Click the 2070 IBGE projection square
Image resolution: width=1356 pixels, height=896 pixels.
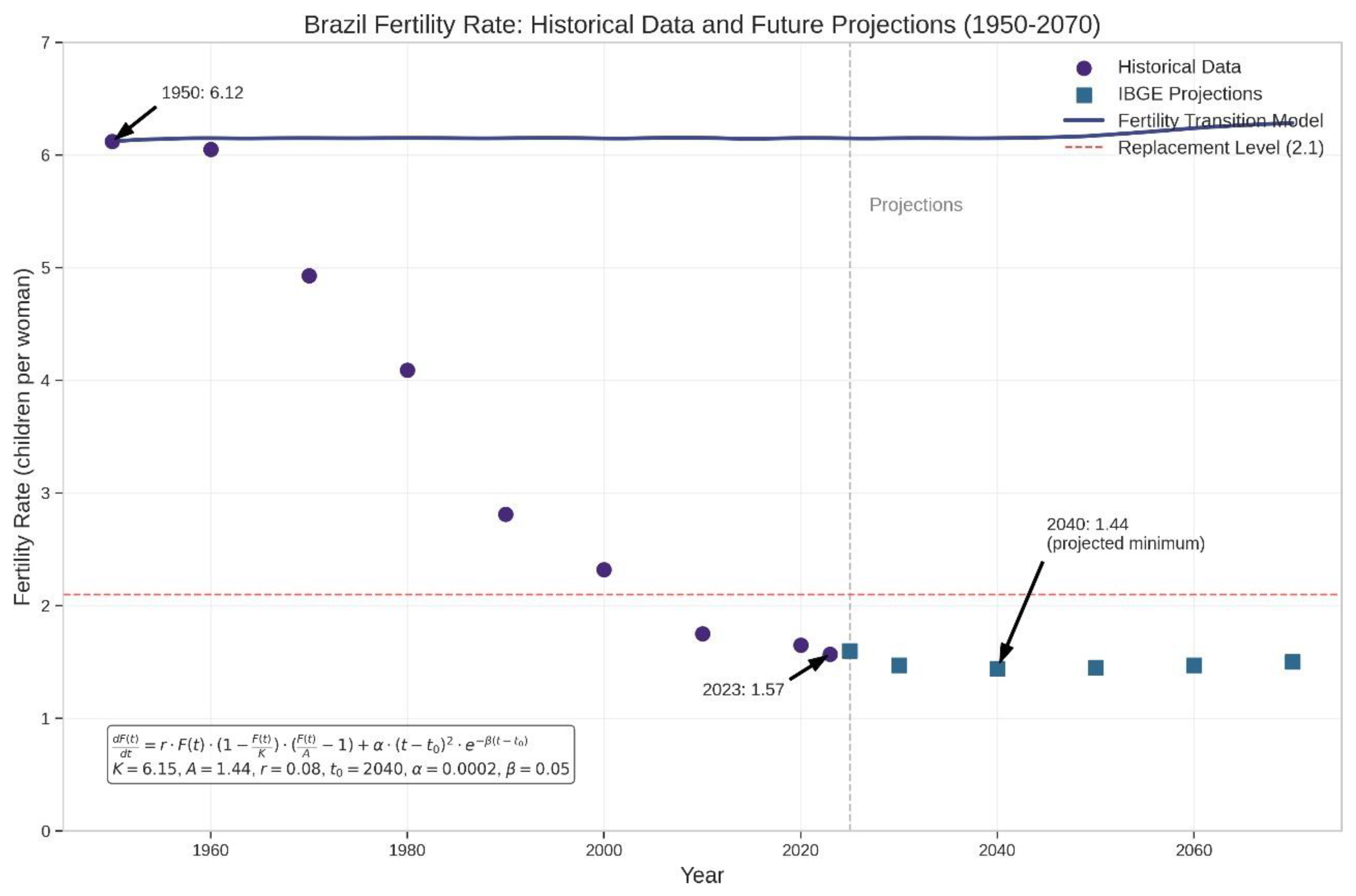(x=1292, y=662)
